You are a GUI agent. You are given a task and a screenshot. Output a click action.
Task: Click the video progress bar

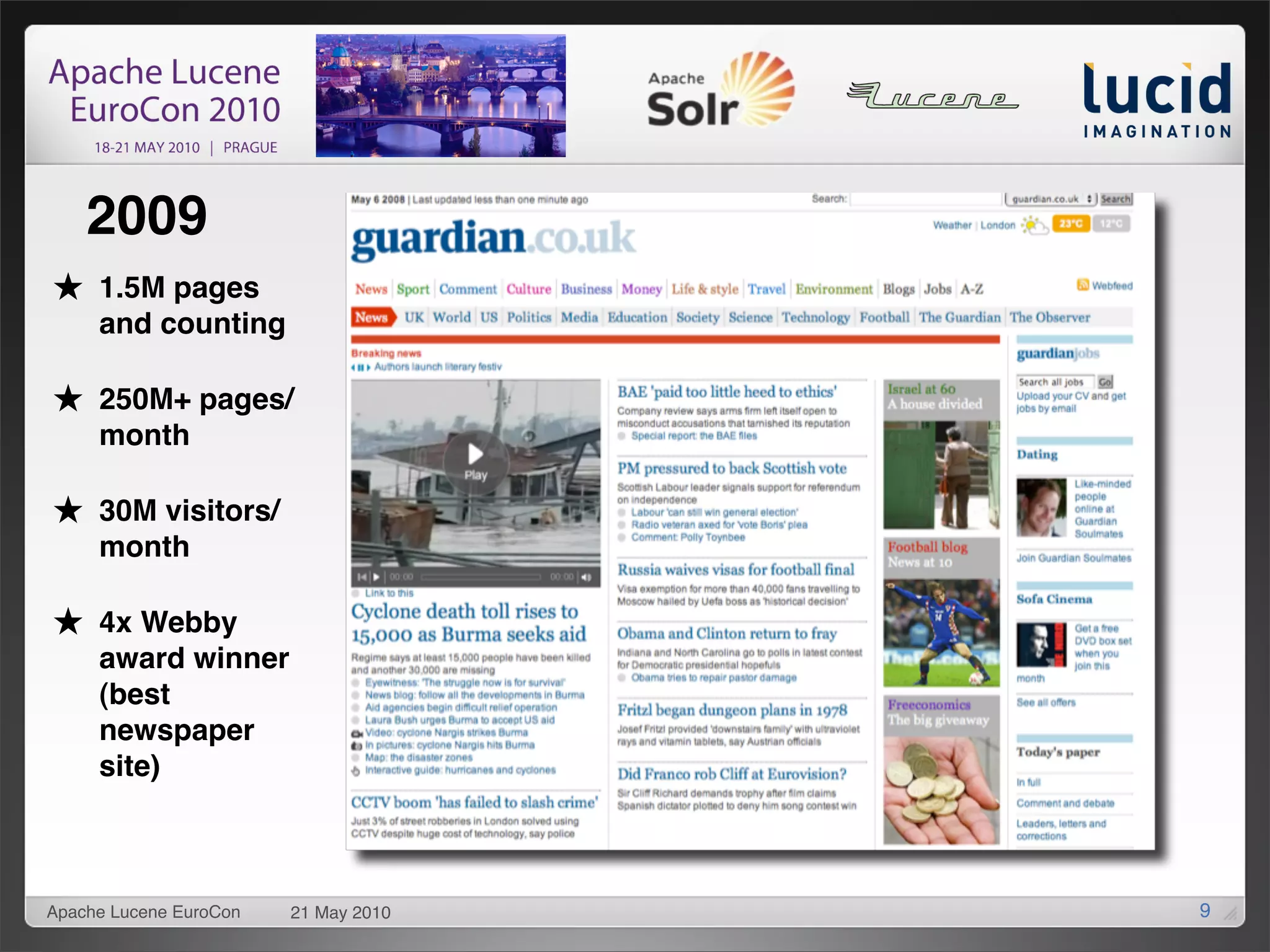pyautogui.click(x=481, y=578)
